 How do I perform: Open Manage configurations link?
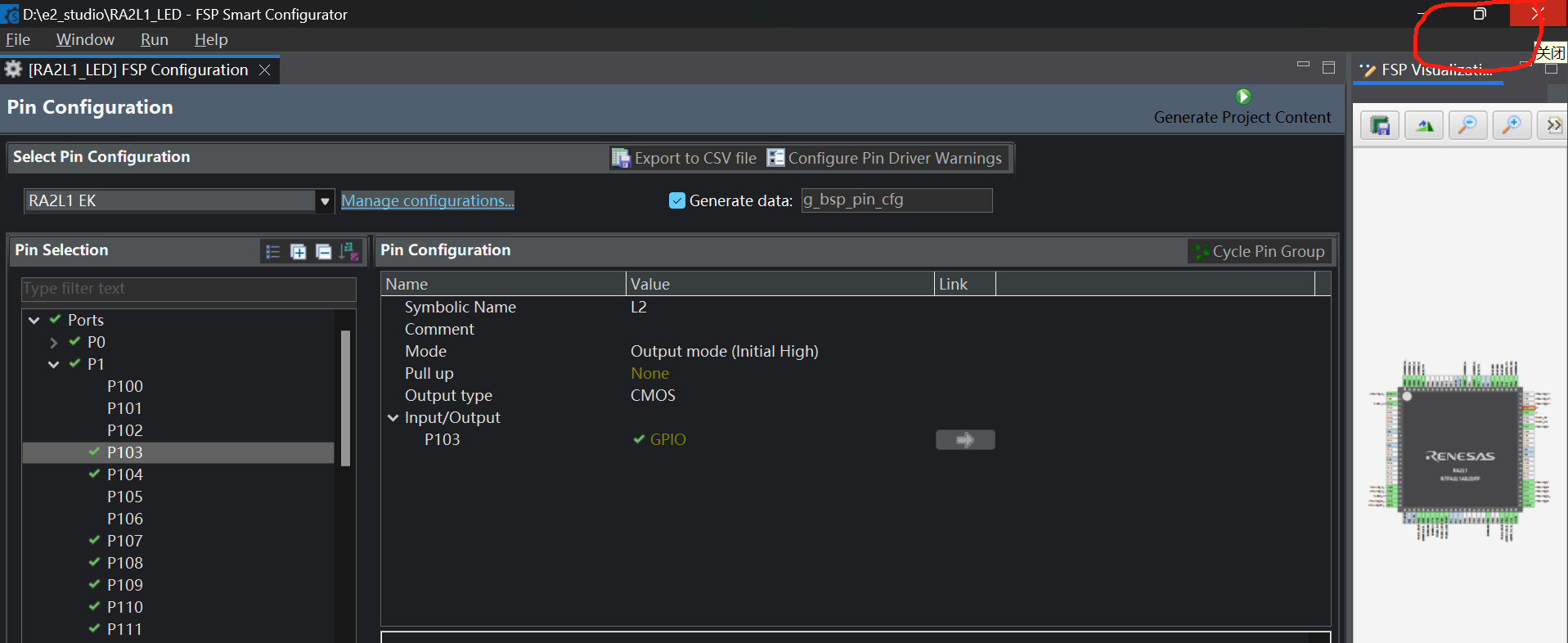428,200
